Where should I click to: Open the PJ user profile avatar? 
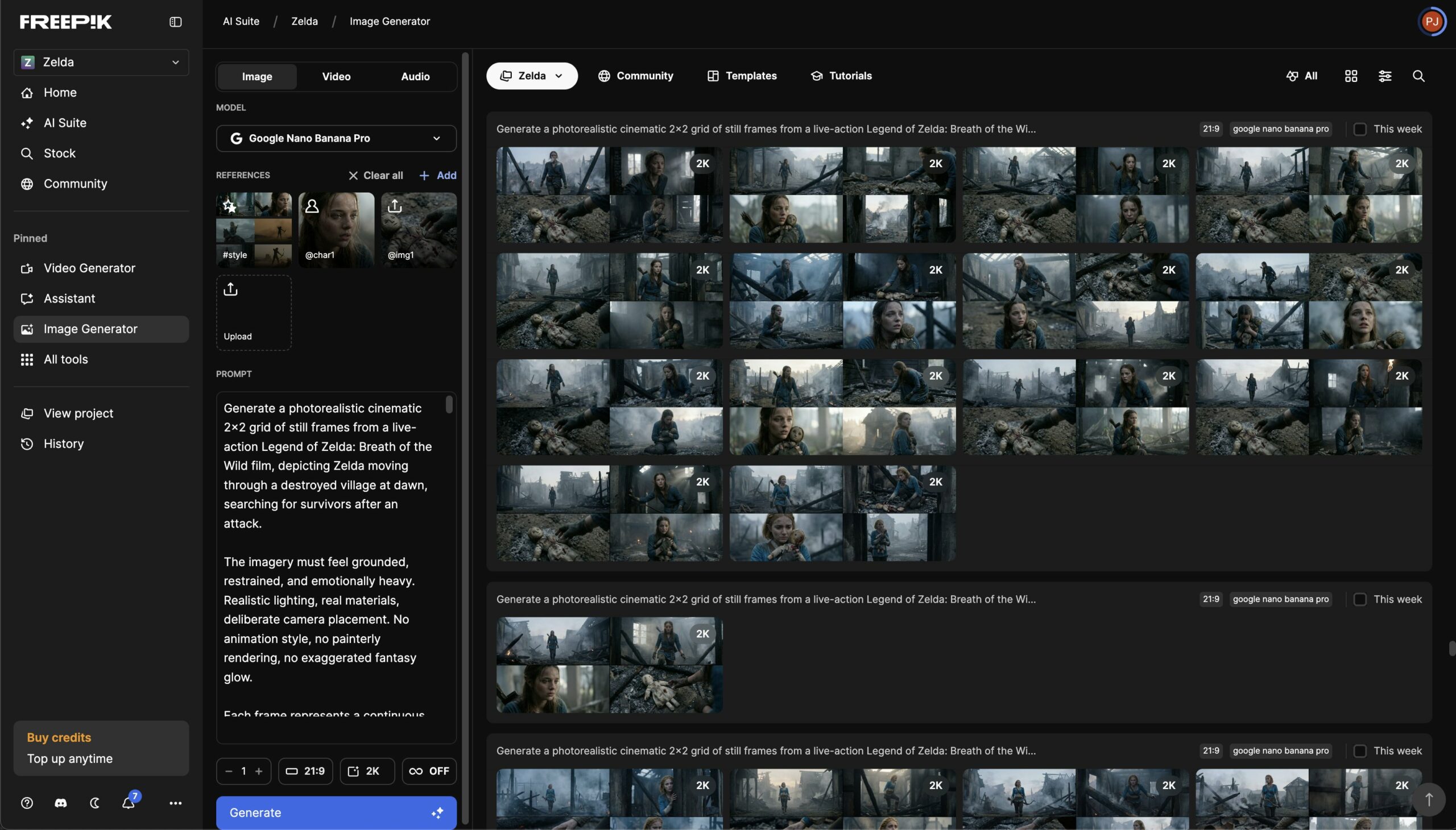tap(1432, 22)
